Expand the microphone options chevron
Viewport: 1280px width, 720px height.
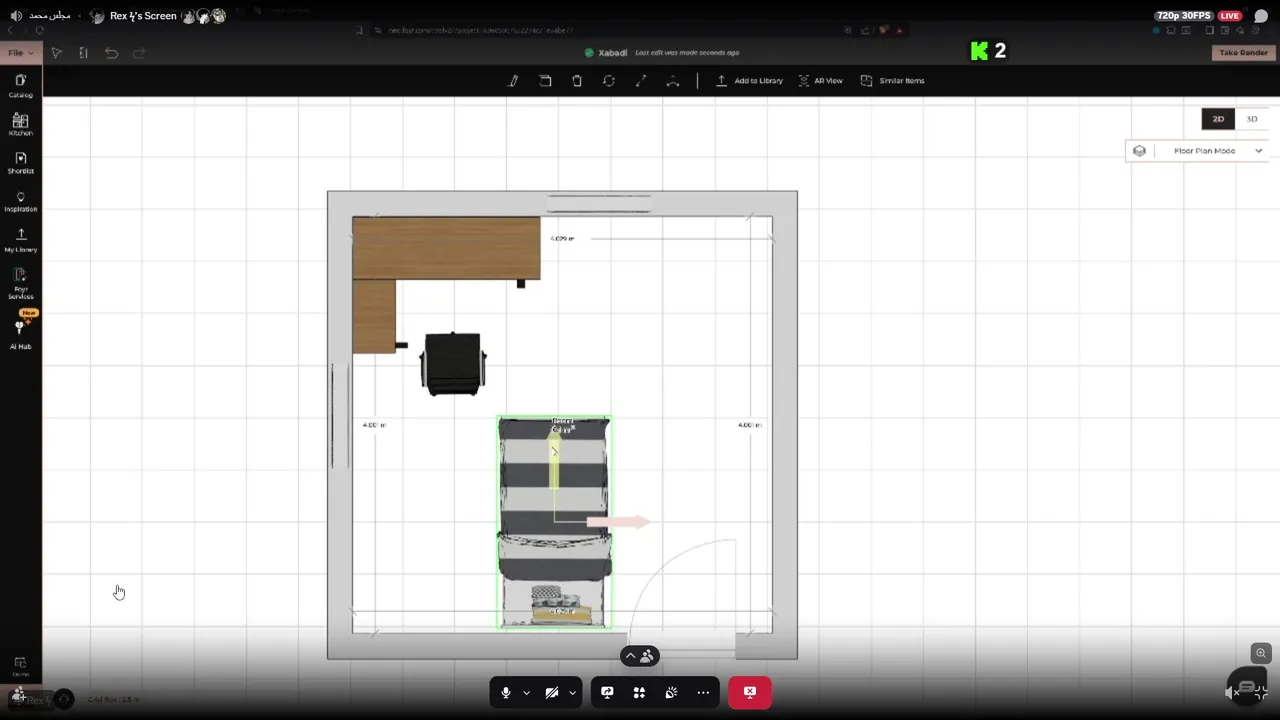(526, 692)
